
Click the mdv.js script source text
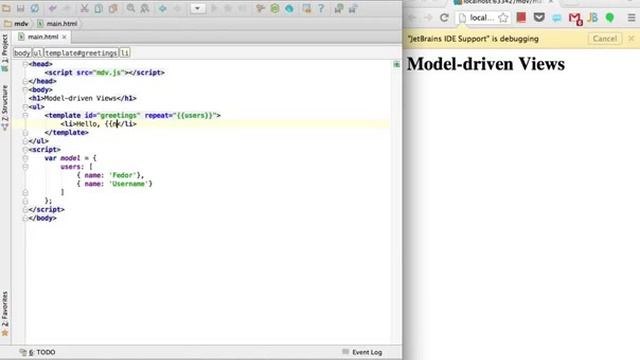click(x=109, y=73)
